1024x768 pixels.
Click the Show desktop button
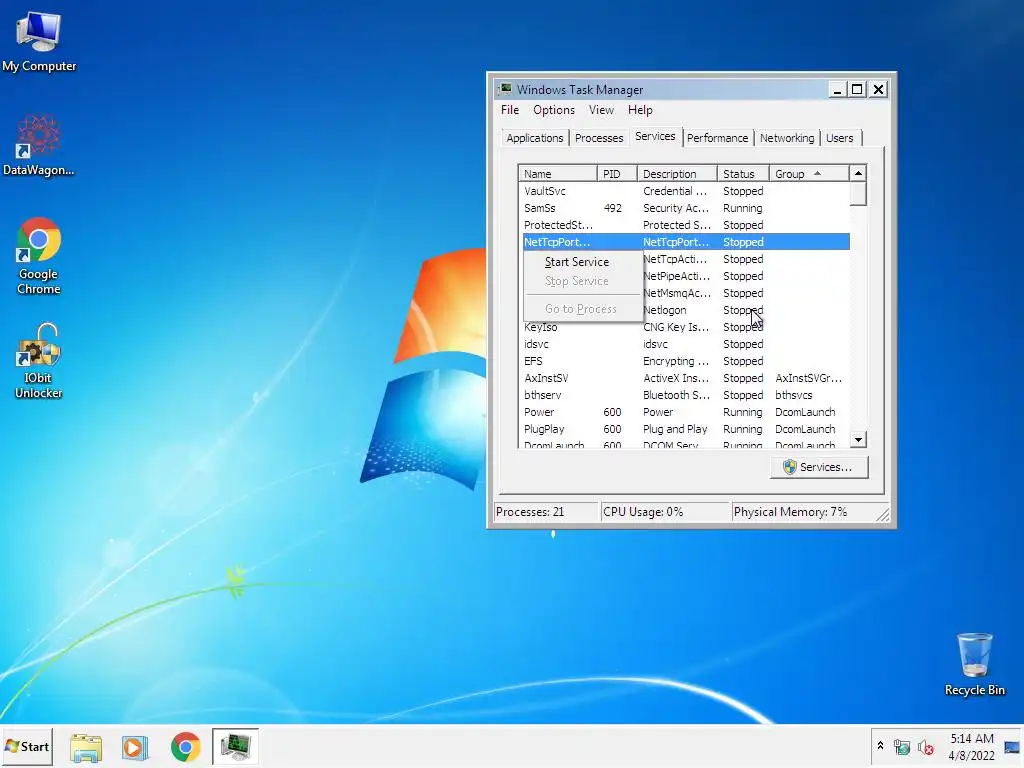(1012, 746)
